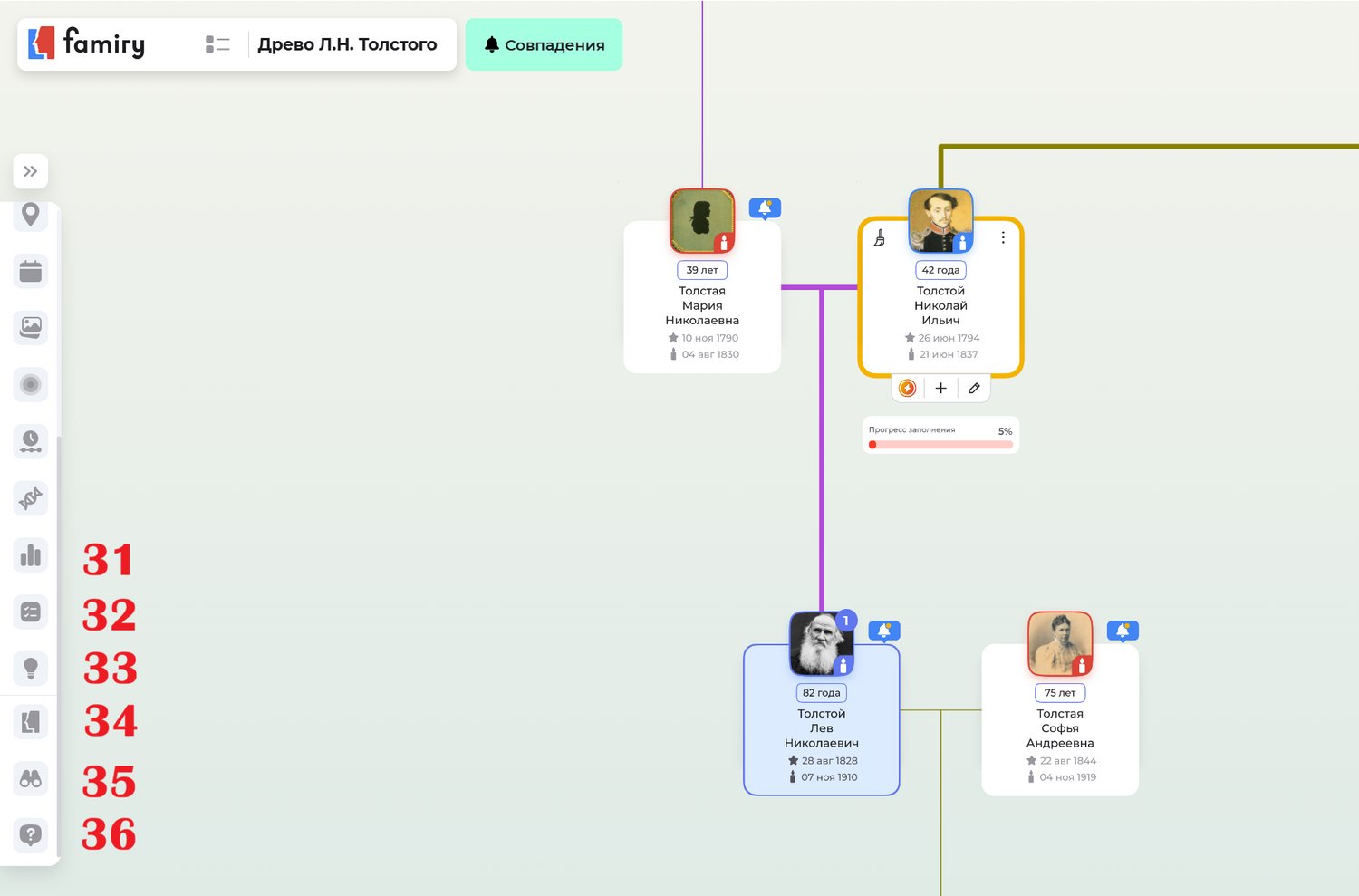Open the checklist tasks sidebar icon
The height and width of the screenshot is (896, 1359).
[x=31, y=612]
